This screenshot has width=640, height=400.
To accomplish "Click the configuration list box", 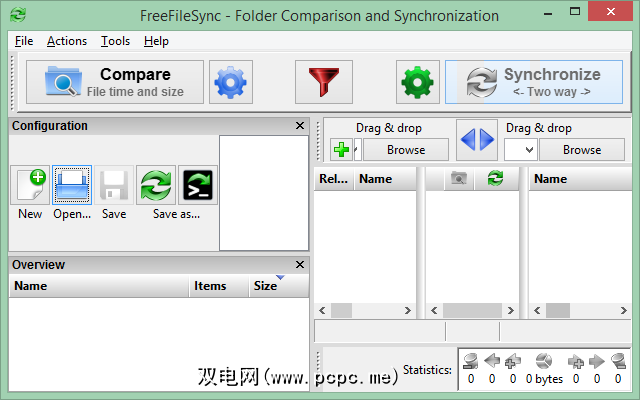I will [x=264, y=193].
